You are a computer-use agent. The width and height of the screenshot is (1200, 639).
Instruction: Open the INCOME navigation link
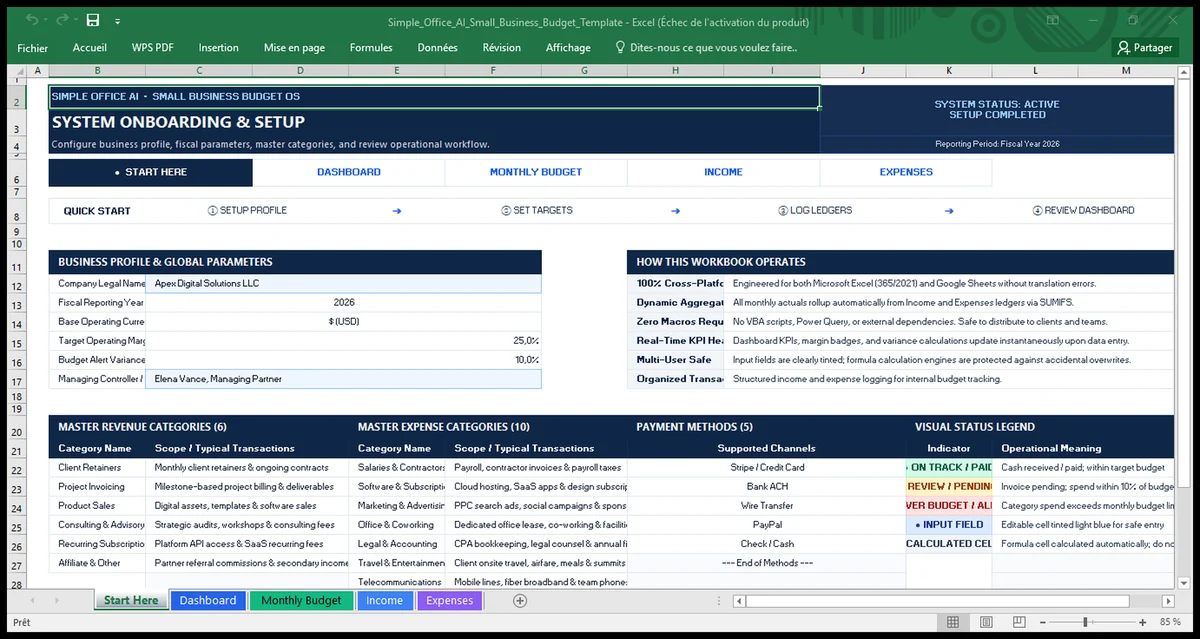click(723, 172)
